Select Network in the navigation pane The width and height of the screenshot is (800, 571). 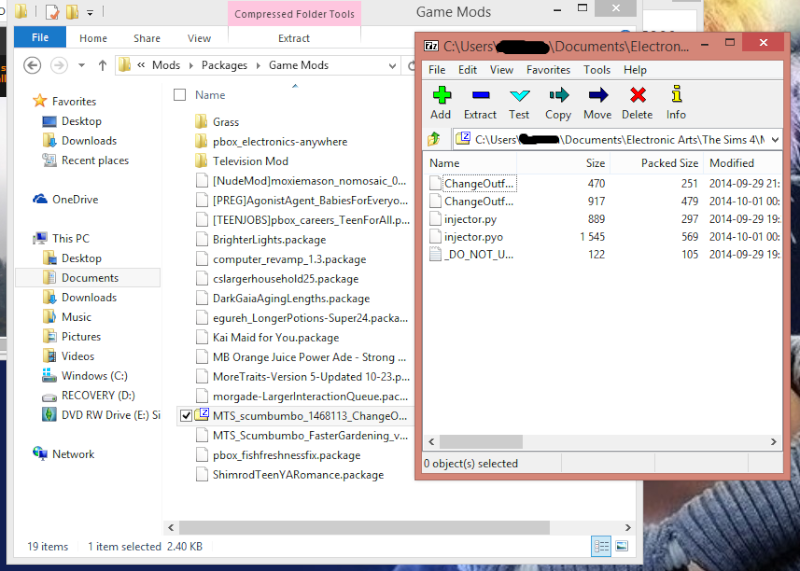(x=73, y=454)
